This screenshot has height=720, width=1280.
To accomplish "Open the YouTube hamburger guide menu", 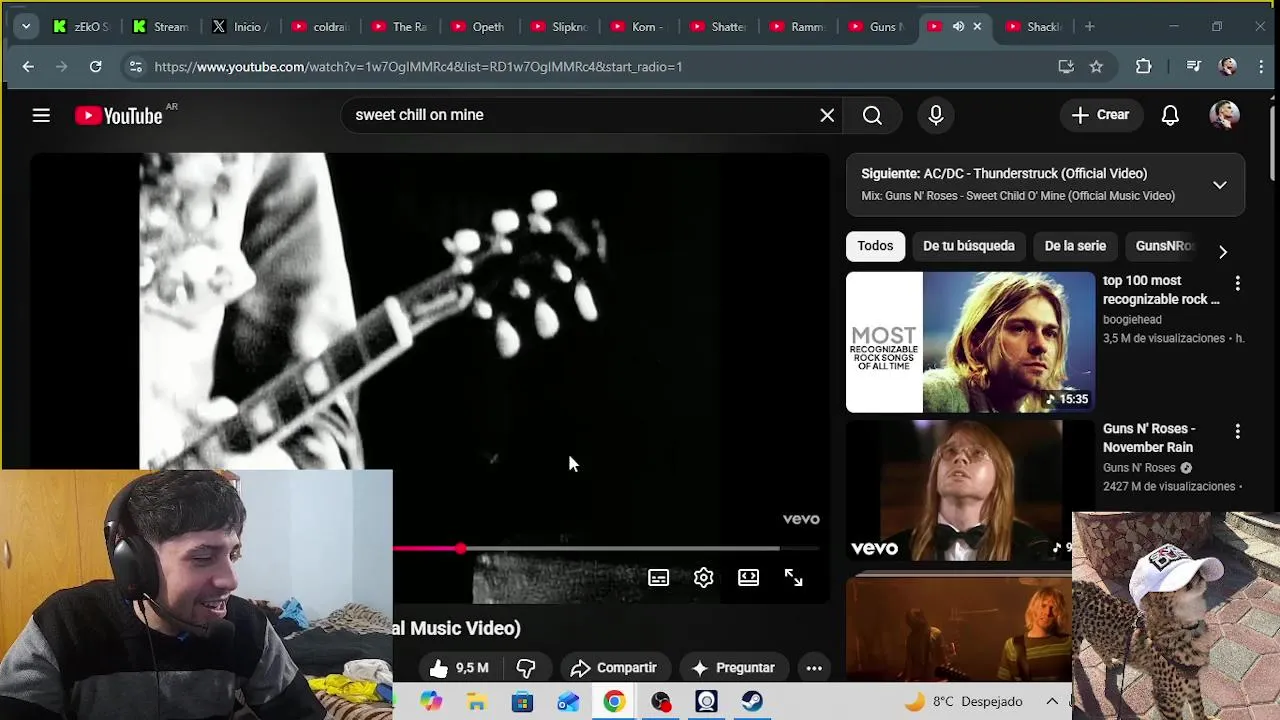I will pos(41,115).
